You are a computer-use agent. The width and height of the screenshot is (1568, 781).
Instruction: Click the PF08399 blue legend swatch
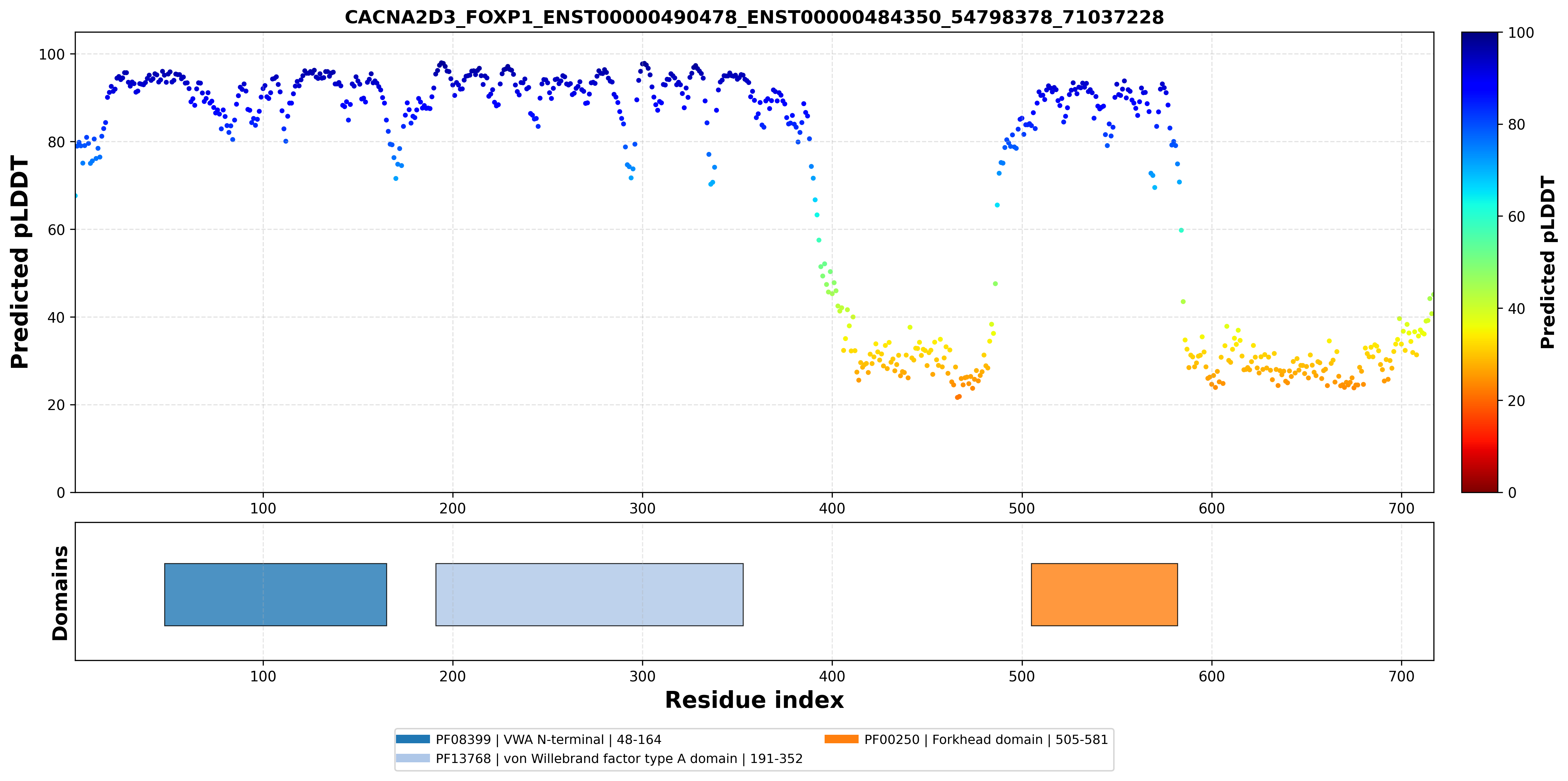[x=413, y=739]
